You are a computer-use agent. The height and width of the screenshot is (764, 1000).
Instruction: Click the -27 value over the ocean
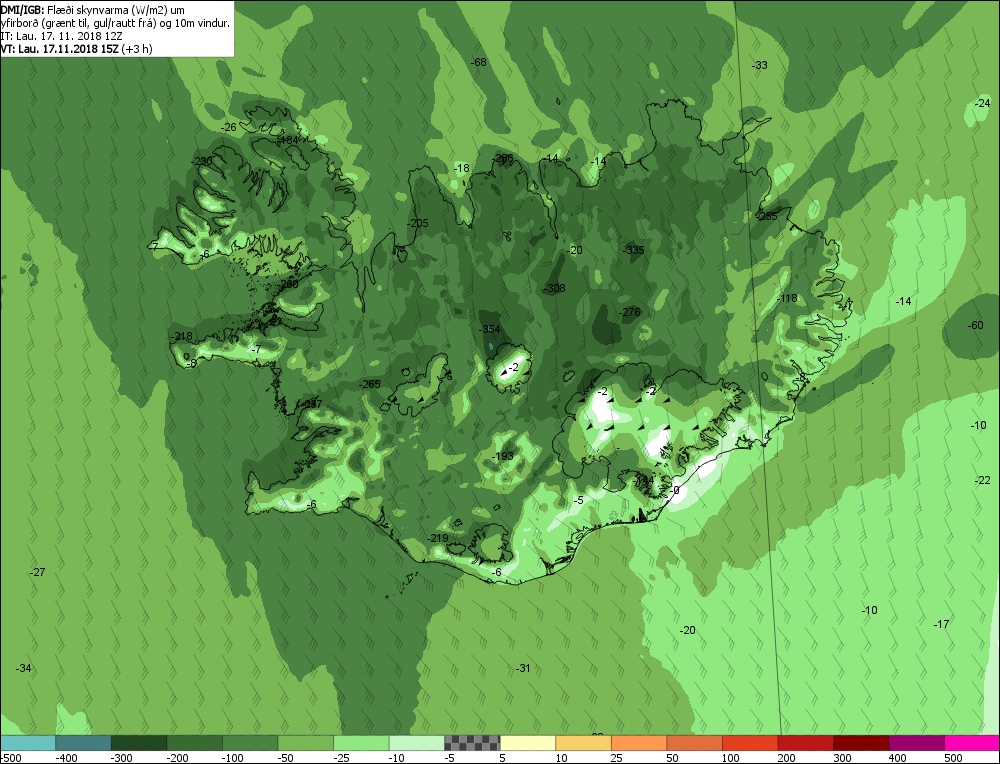coord(38,573)
